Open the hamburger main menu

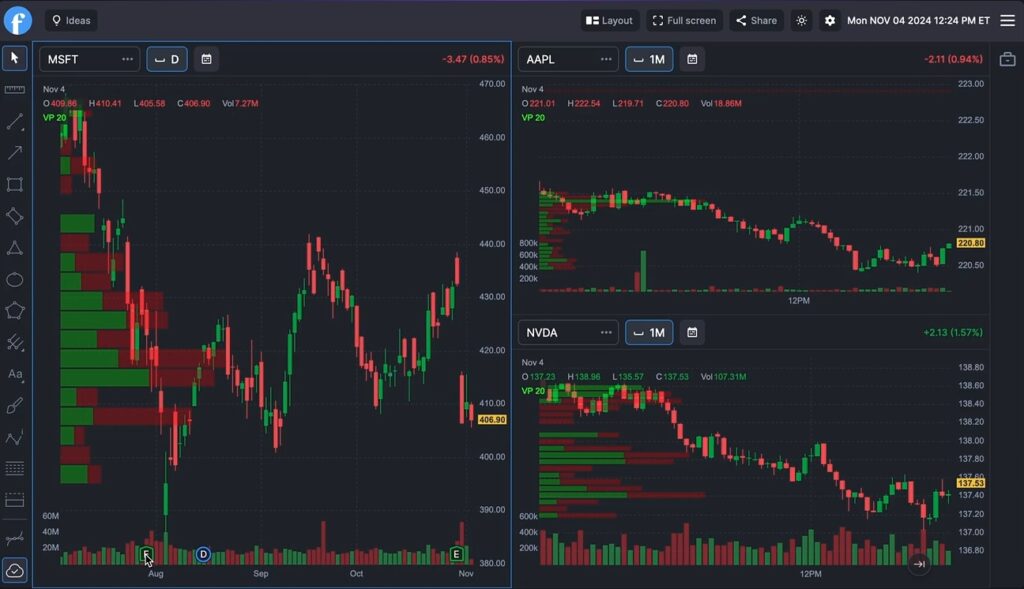[x=1008, y=20]
